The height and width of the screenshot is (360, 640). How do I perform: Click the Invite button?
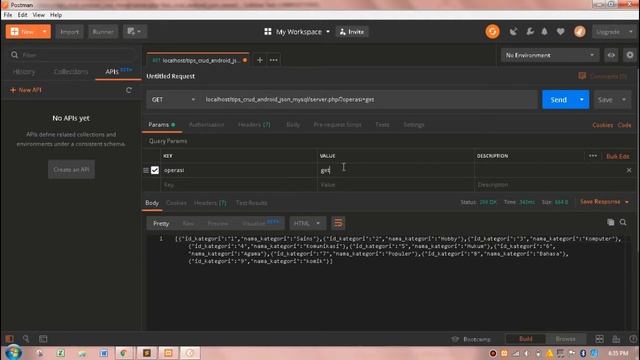[352, 32]
